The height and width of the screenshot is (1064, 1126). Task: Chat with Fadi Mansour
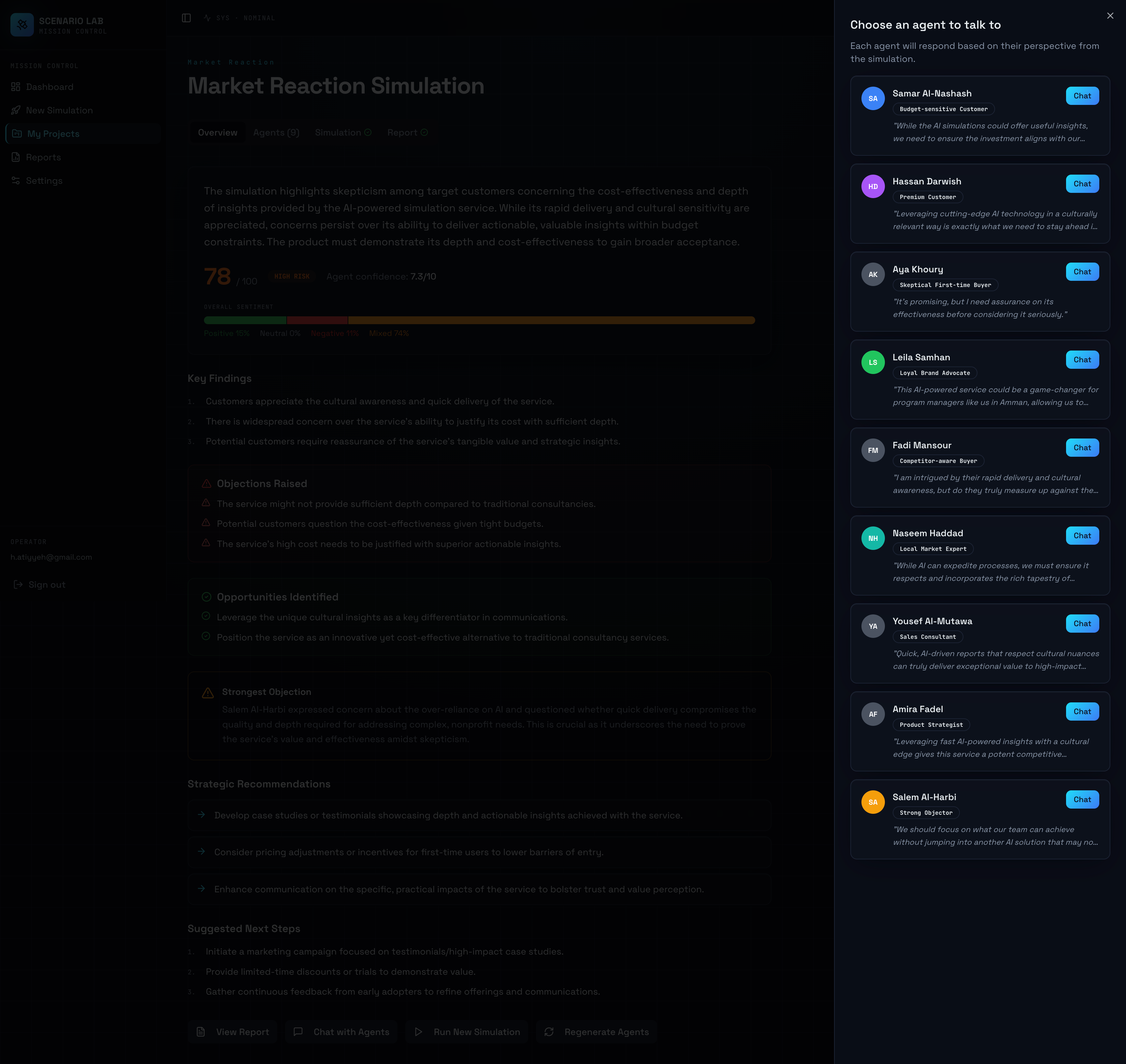[x=1082, y=448]
